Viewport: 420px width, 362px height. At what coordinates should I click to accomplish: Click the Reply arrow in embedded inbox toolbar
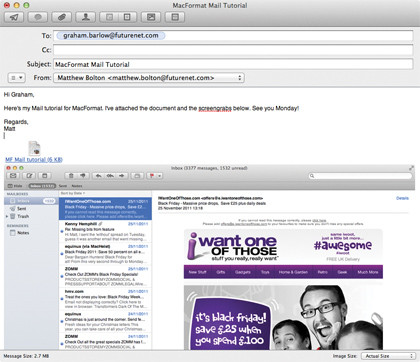(98, 176)
